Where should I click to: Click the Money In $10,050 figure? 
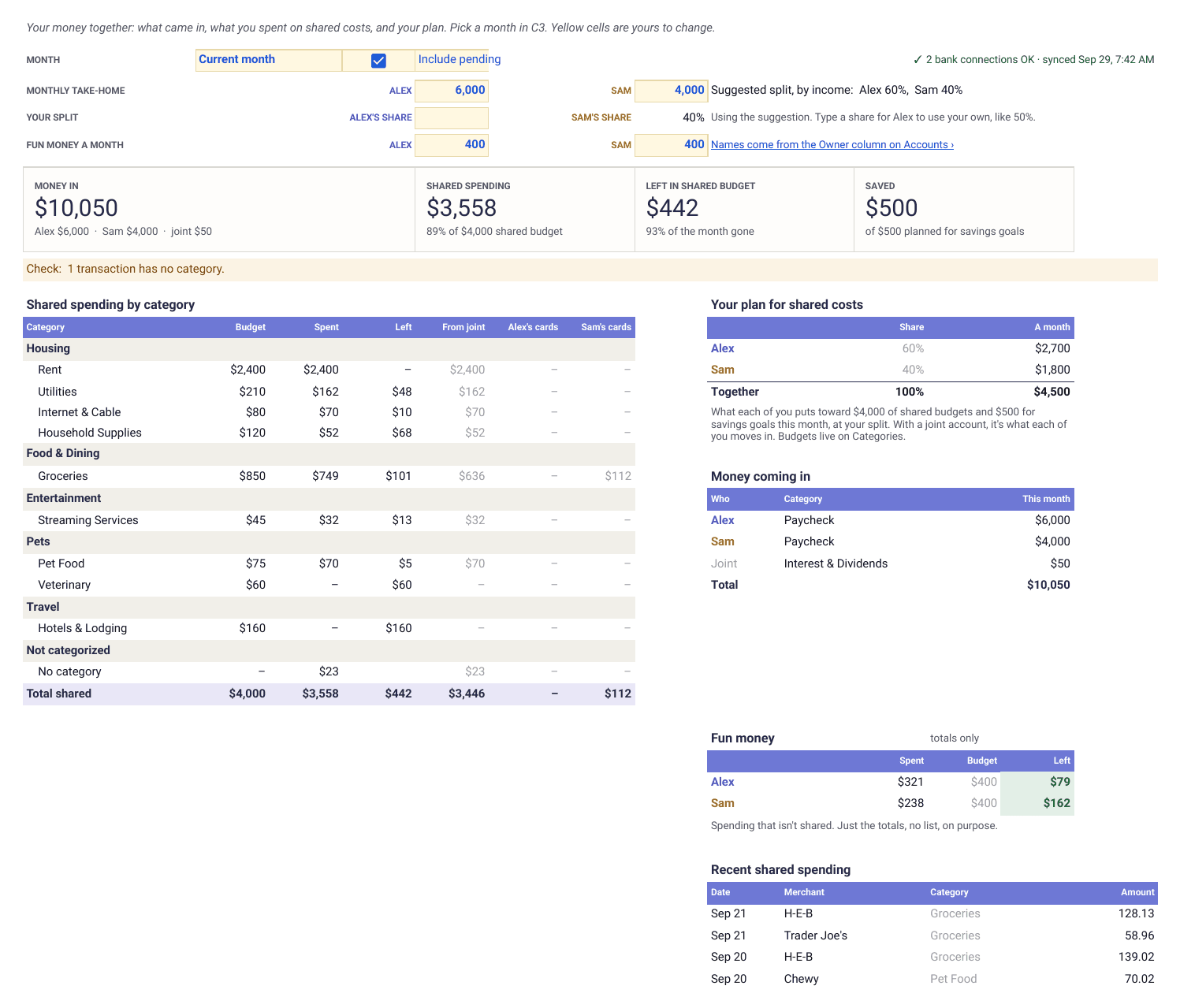tap(76, 208)
